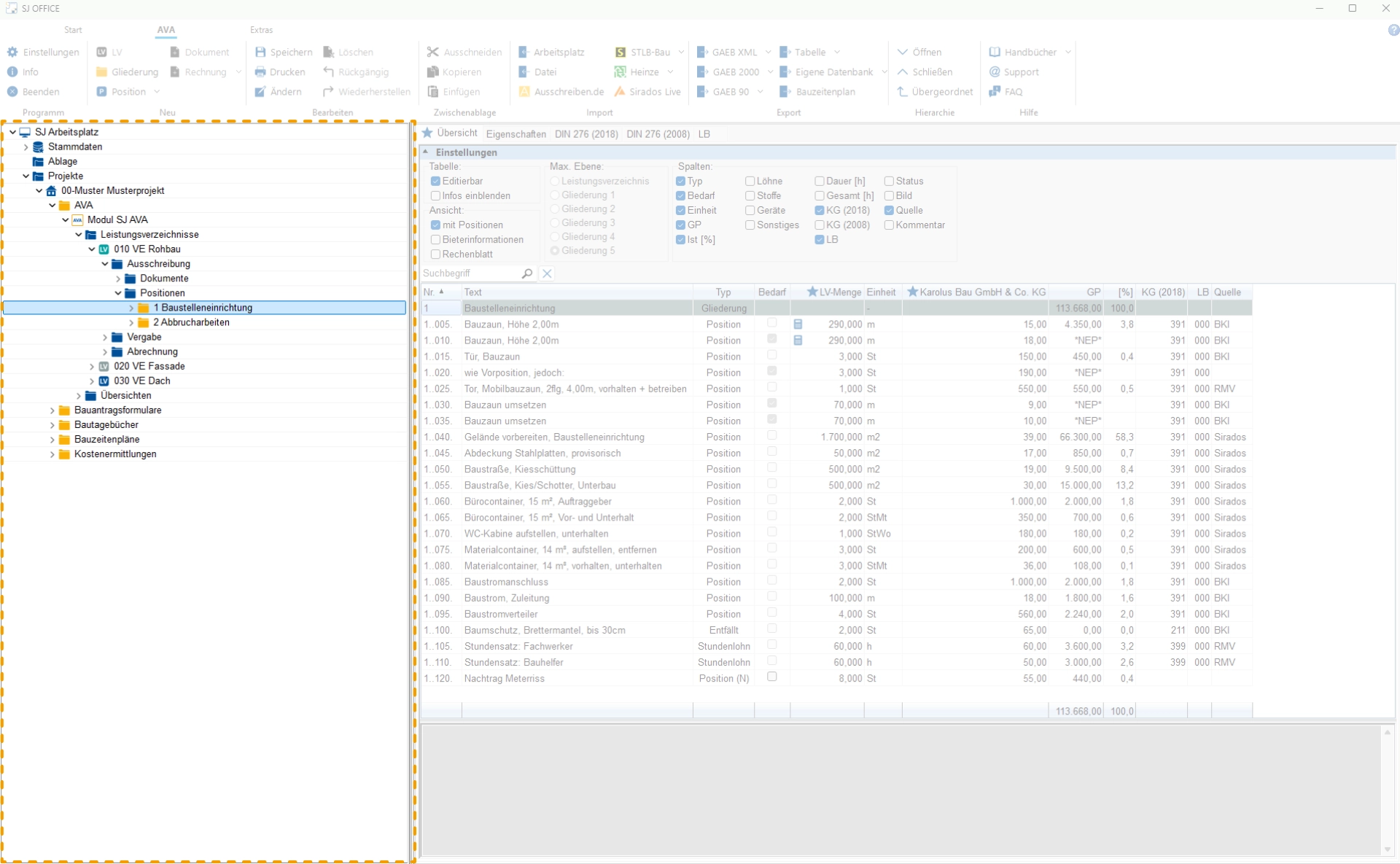Open Handbücher help icon
Image resolution: width=1400 pixels, height=864 pixels.
995,52
